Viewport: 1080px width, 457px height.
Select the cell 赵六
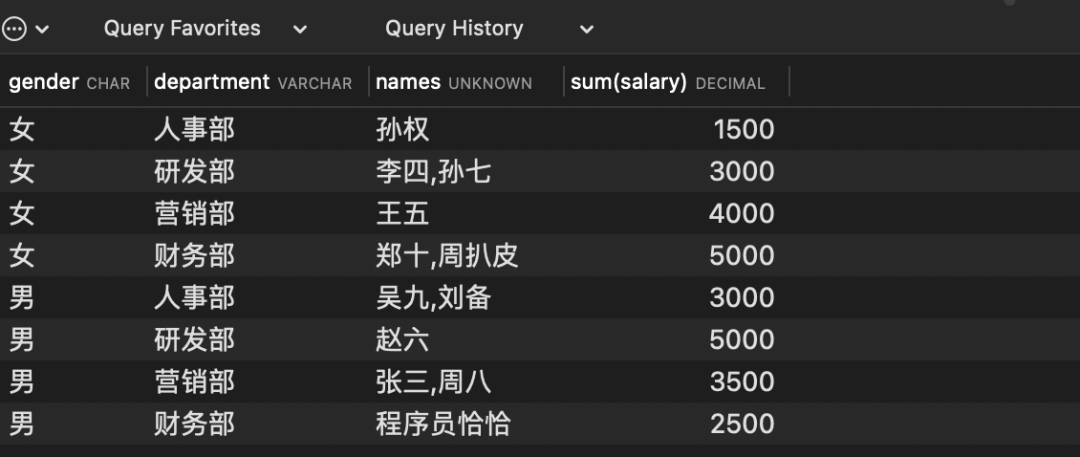click(403, 340)
